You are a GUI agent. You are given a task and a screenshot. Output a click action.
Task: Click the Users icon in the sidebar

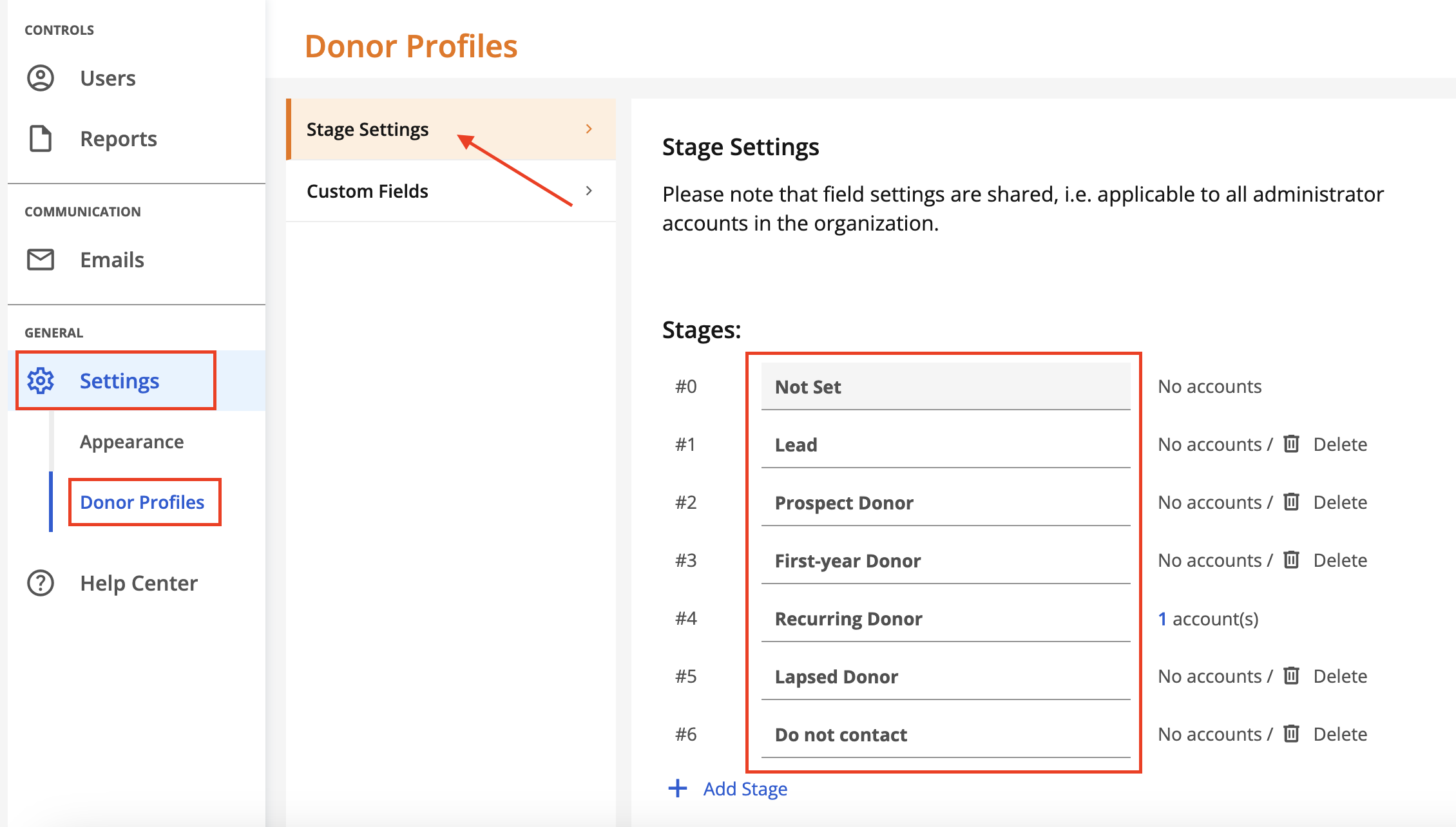coord(40,78)
